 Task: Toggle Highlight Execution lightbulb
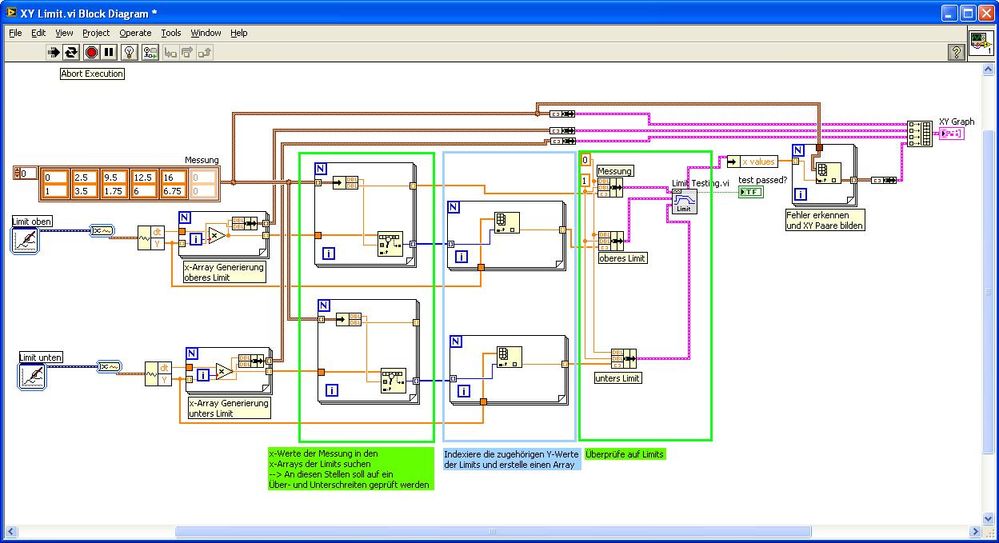[x=129, y=52]
